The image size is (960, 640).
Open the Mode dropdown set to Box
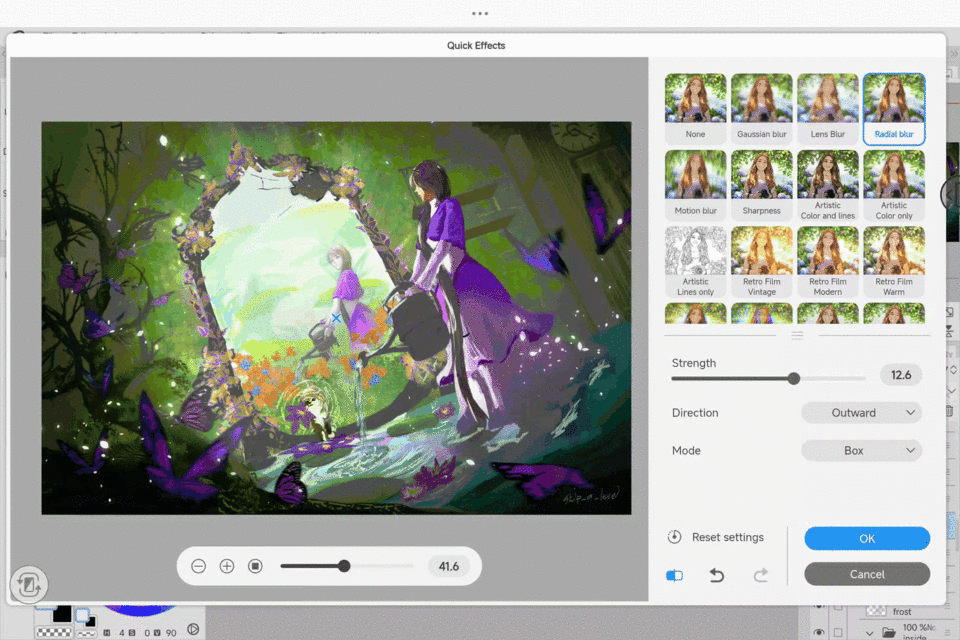pyautogui.click(x=861, y=450)
